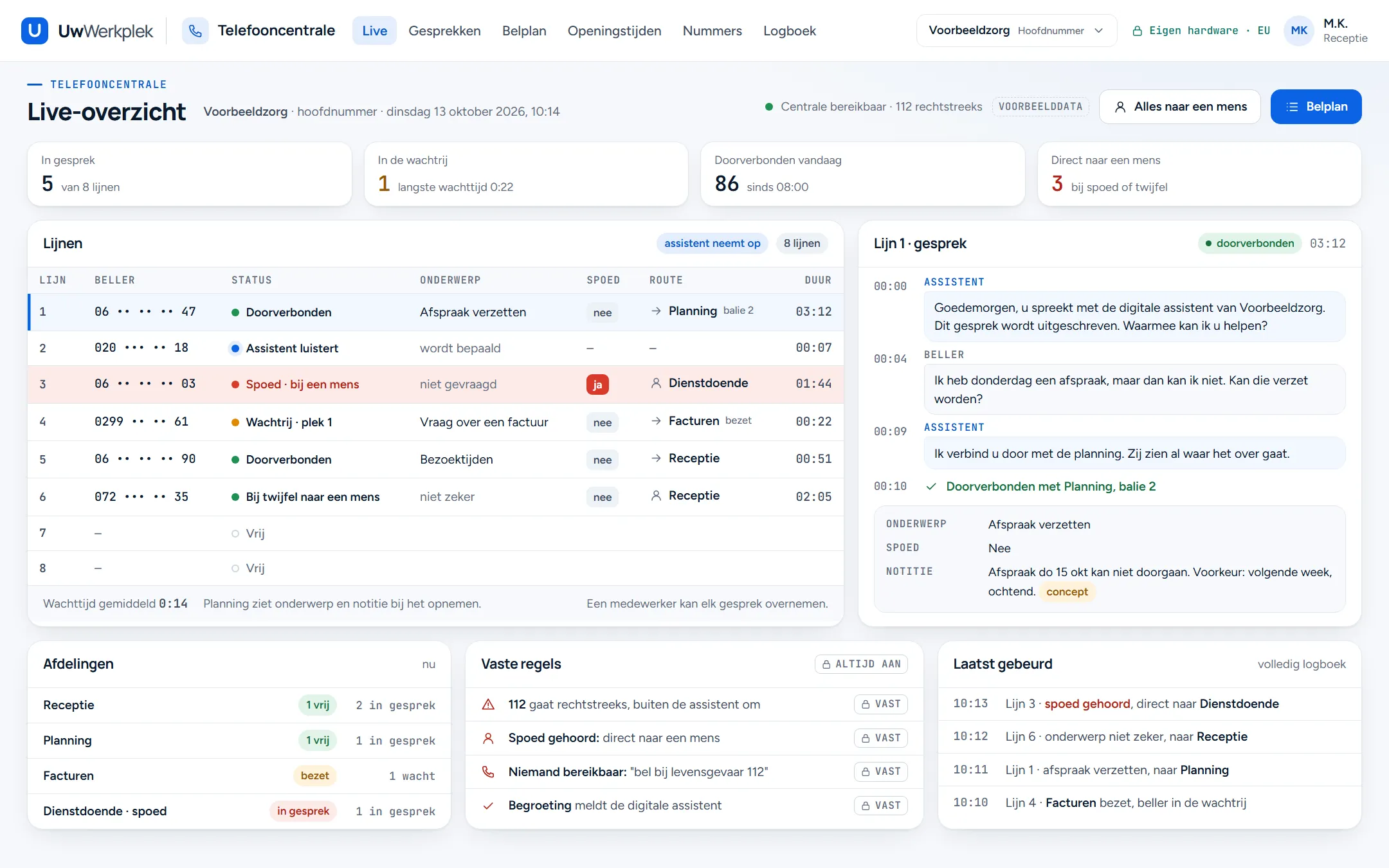Open the Voorbeeldzorg Hoofdnummer dropdown
Viewport: 1389px width, 868px height.
1016,31
